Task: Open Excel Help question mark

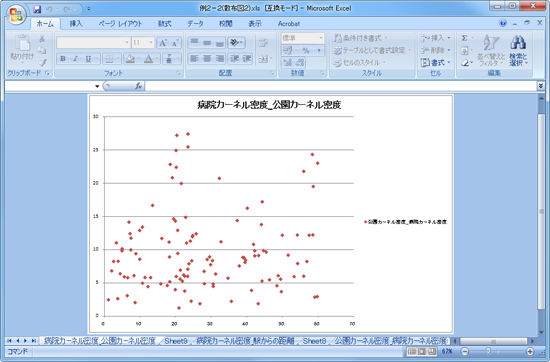Action: coord(503,23)
